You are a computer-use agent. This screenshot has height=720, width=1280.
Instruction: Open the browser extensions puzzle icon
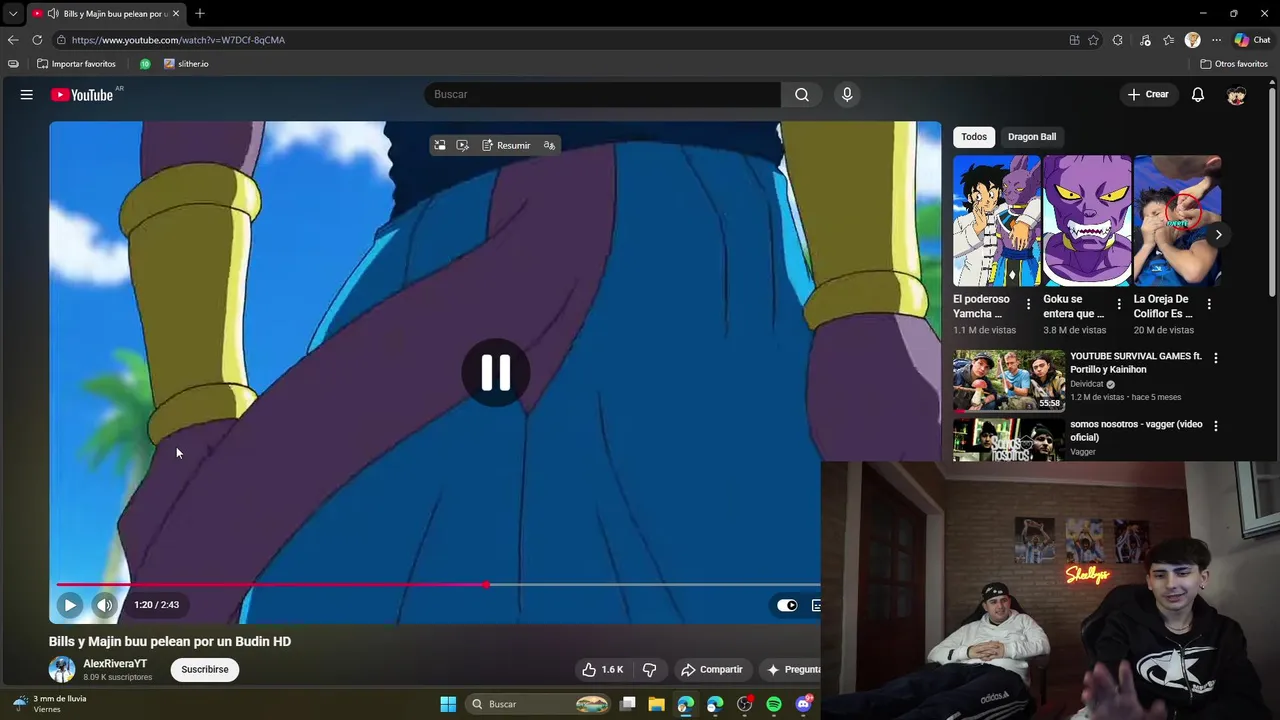(x=1118, y=40)
